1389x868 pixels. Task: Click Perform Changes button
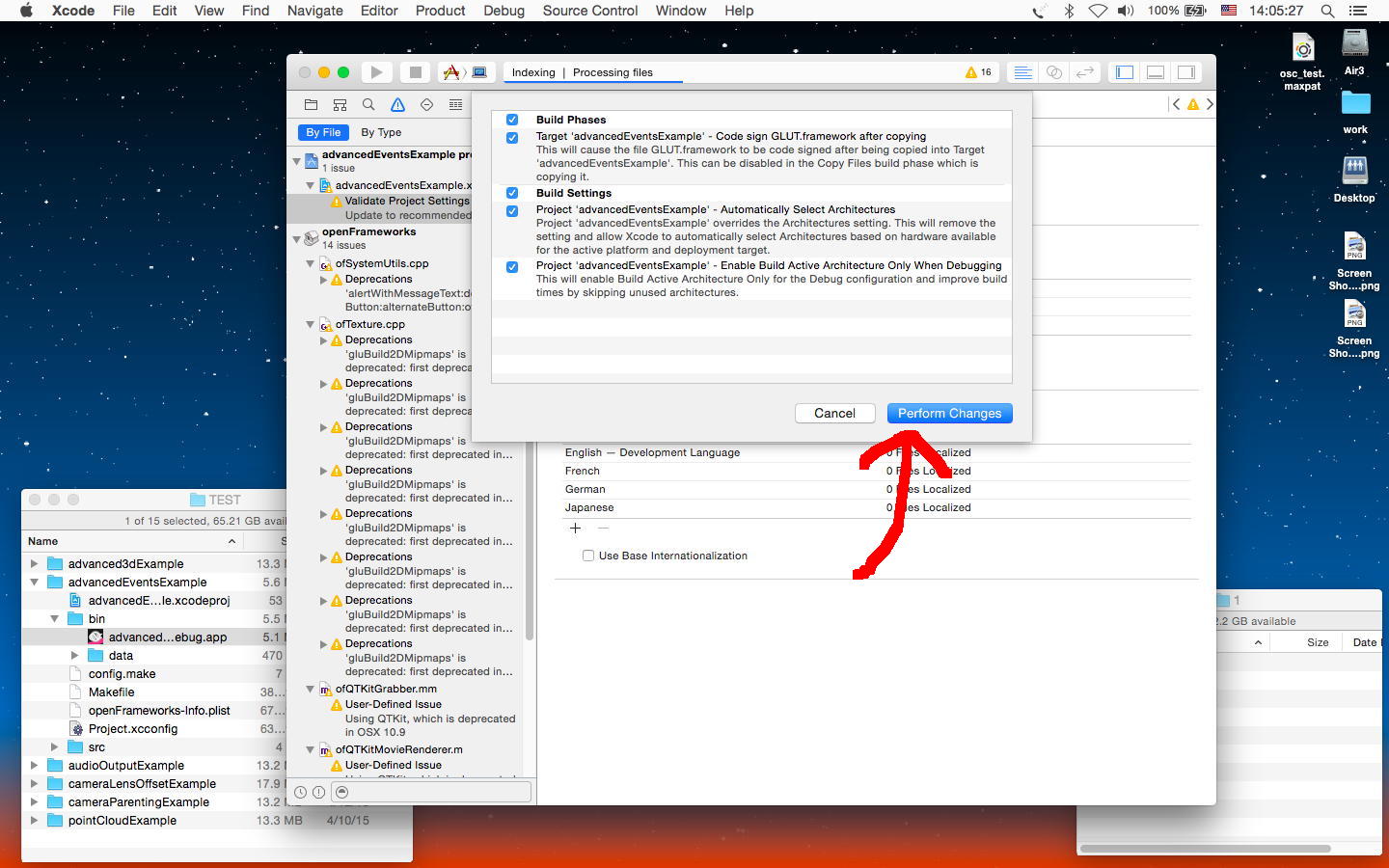[x=949, y=413]
